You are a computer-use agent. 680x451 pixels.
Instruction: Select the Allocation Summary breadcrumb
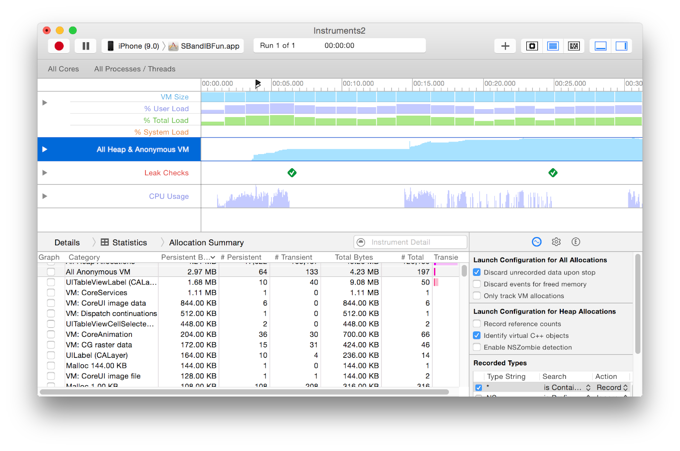(206, 242)
